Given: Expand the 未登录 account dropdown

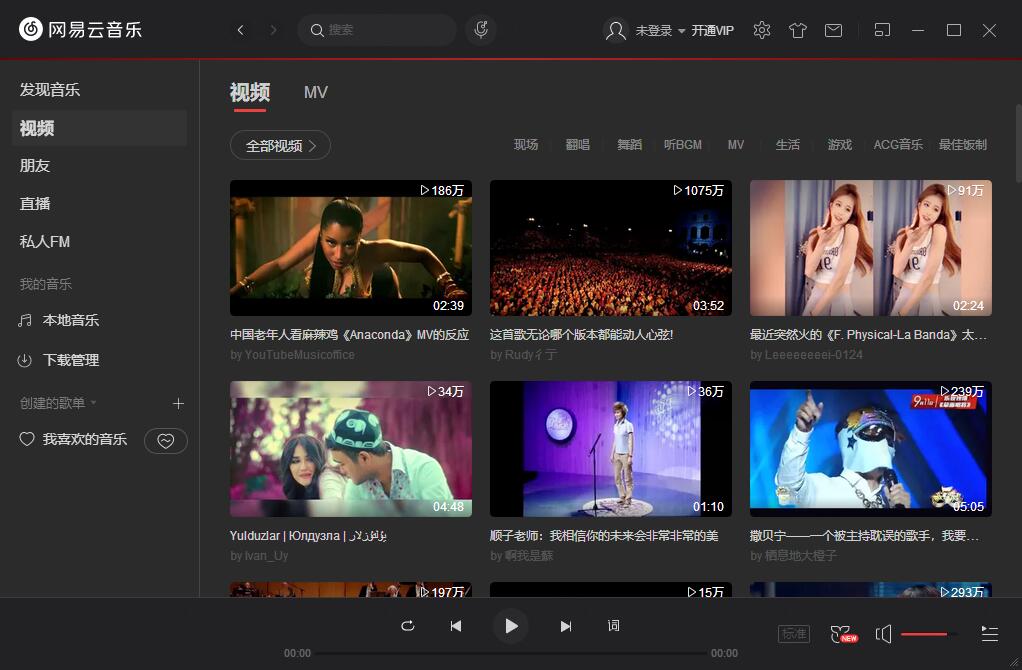Looking at the screenshot, I should point(660,30).
